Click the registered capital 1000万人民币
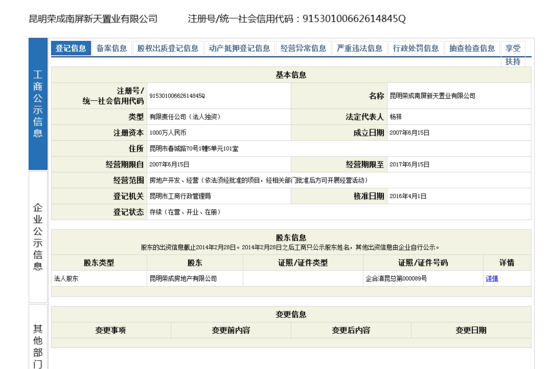The image size is (550, 369). click(x=168, y=133)
